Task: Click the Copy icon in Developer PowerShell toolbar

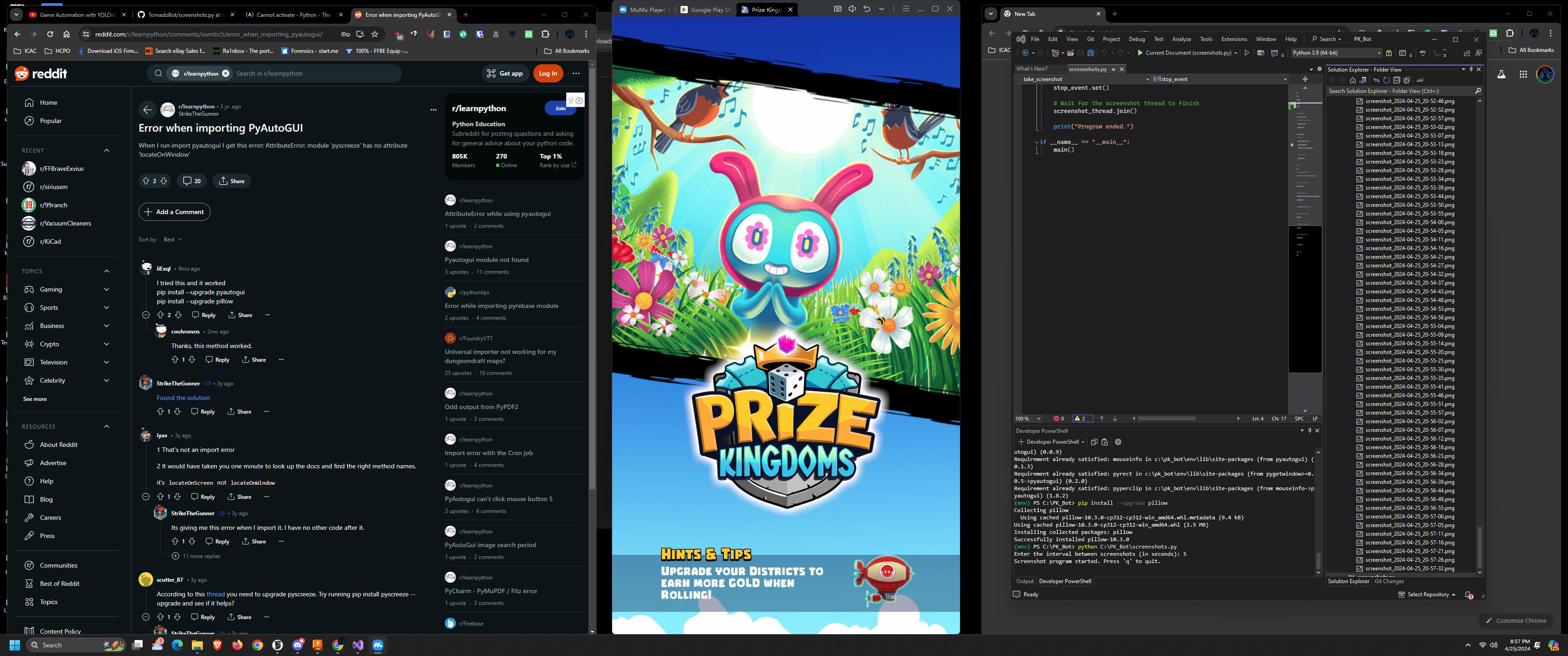Action: click(x=1094, y=442)
